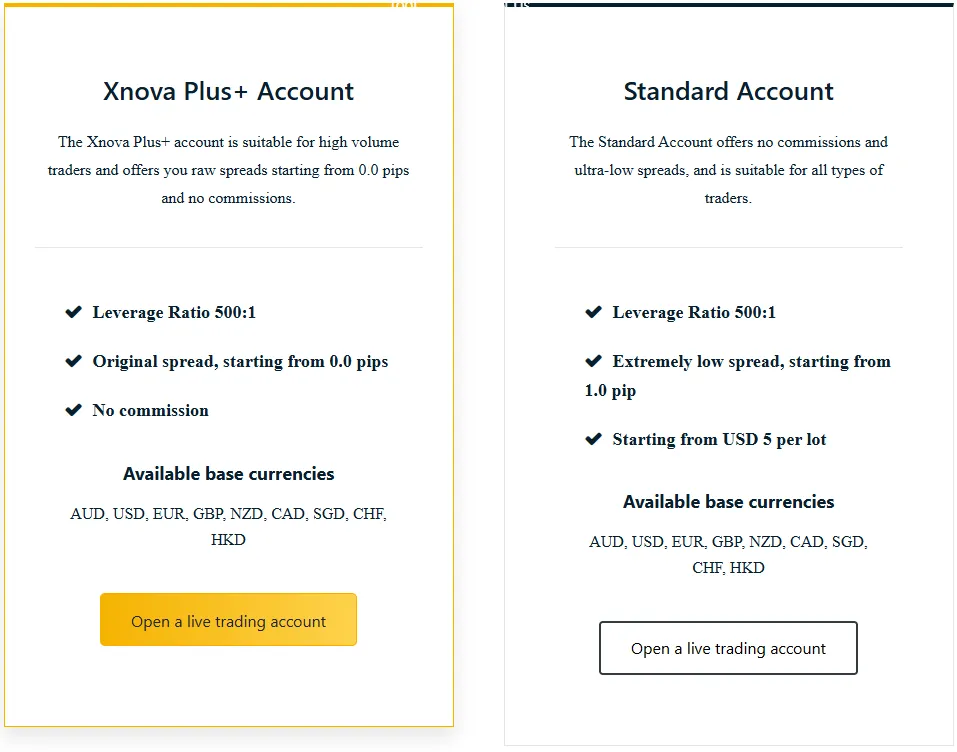
Task: Click Starting from USD 5 per lot text
Action: pos(719,439)
